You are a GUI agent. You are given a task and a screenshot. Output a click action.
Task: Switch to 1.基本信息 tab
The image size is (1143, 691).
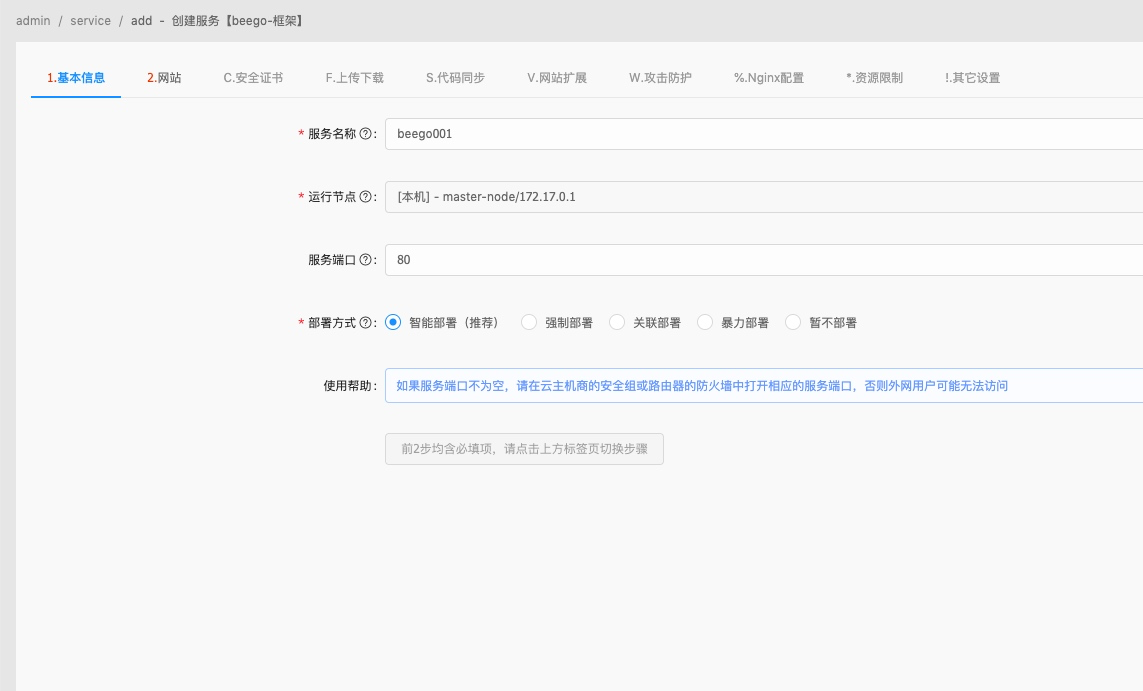(x=76, y=78)
